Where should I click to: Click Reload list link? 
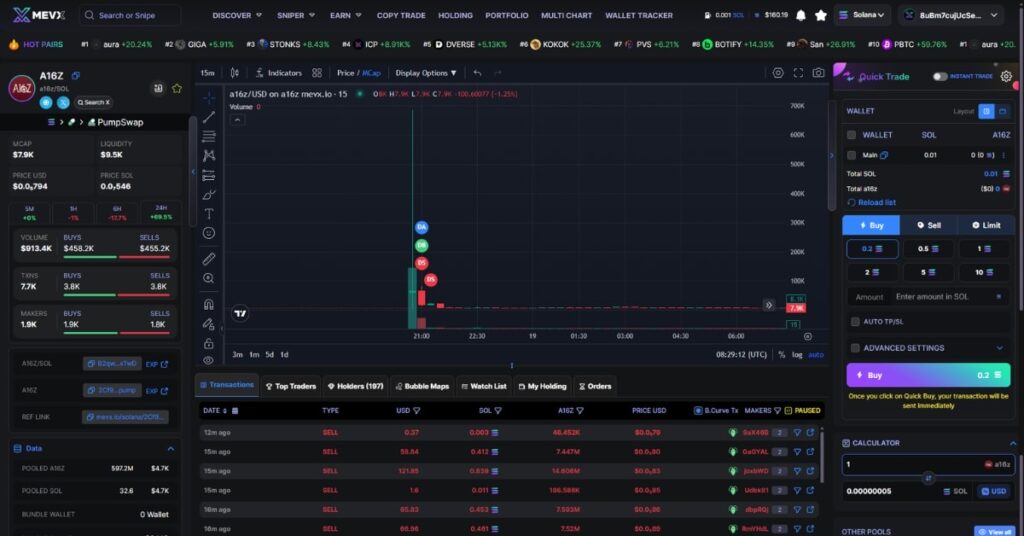[x=872, y=203]
